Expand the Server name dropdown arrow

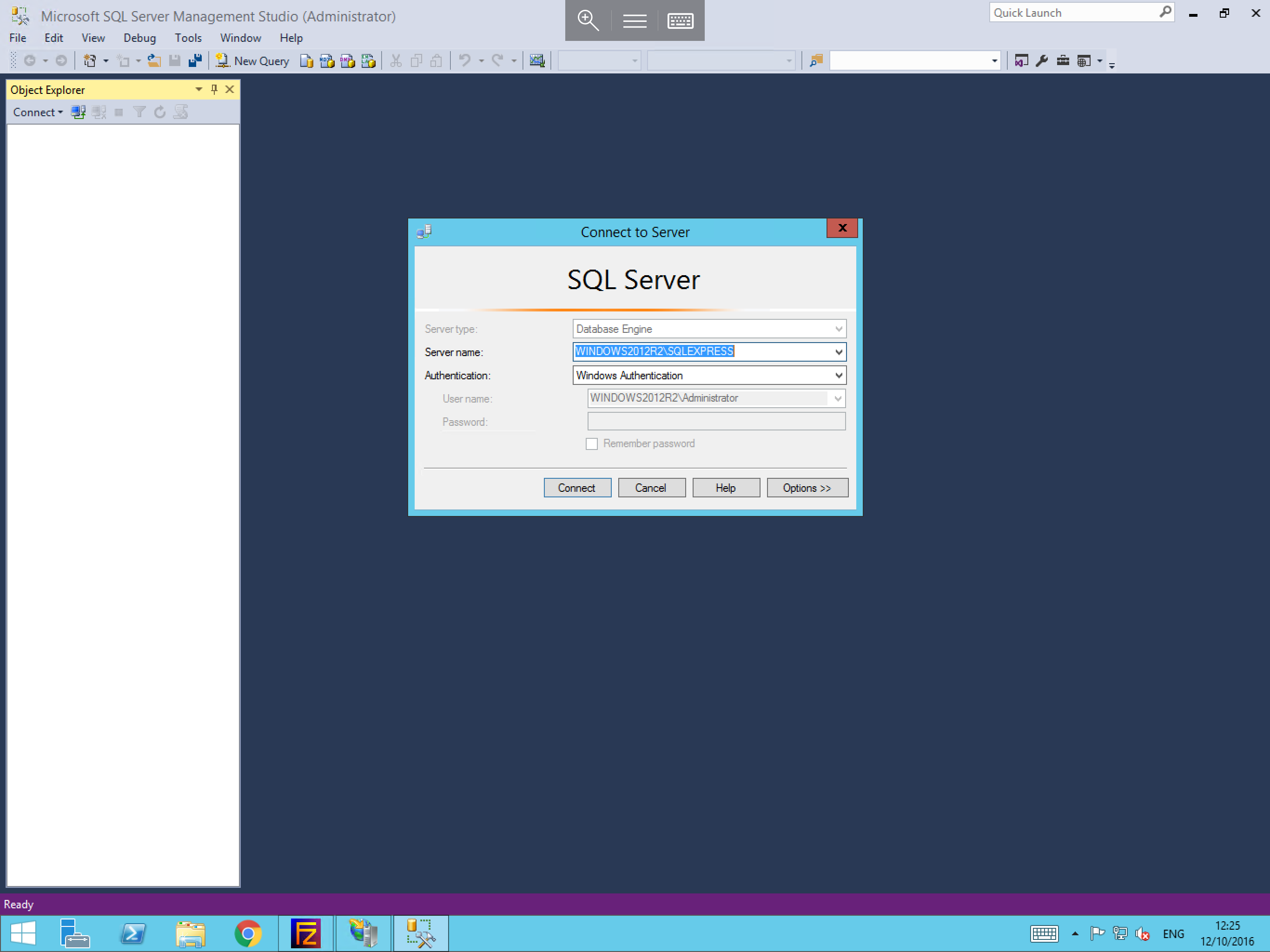click(x=839, y=352)
